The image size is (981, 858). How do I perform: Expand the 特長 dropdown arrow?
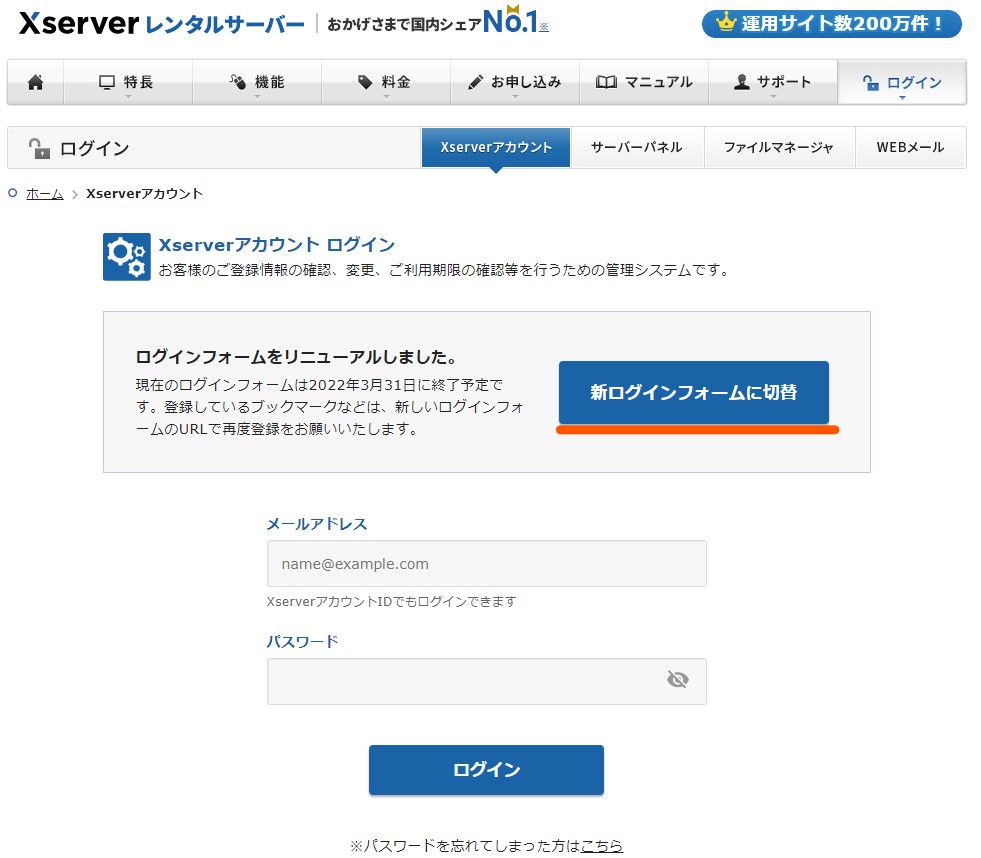pos(128,97)
